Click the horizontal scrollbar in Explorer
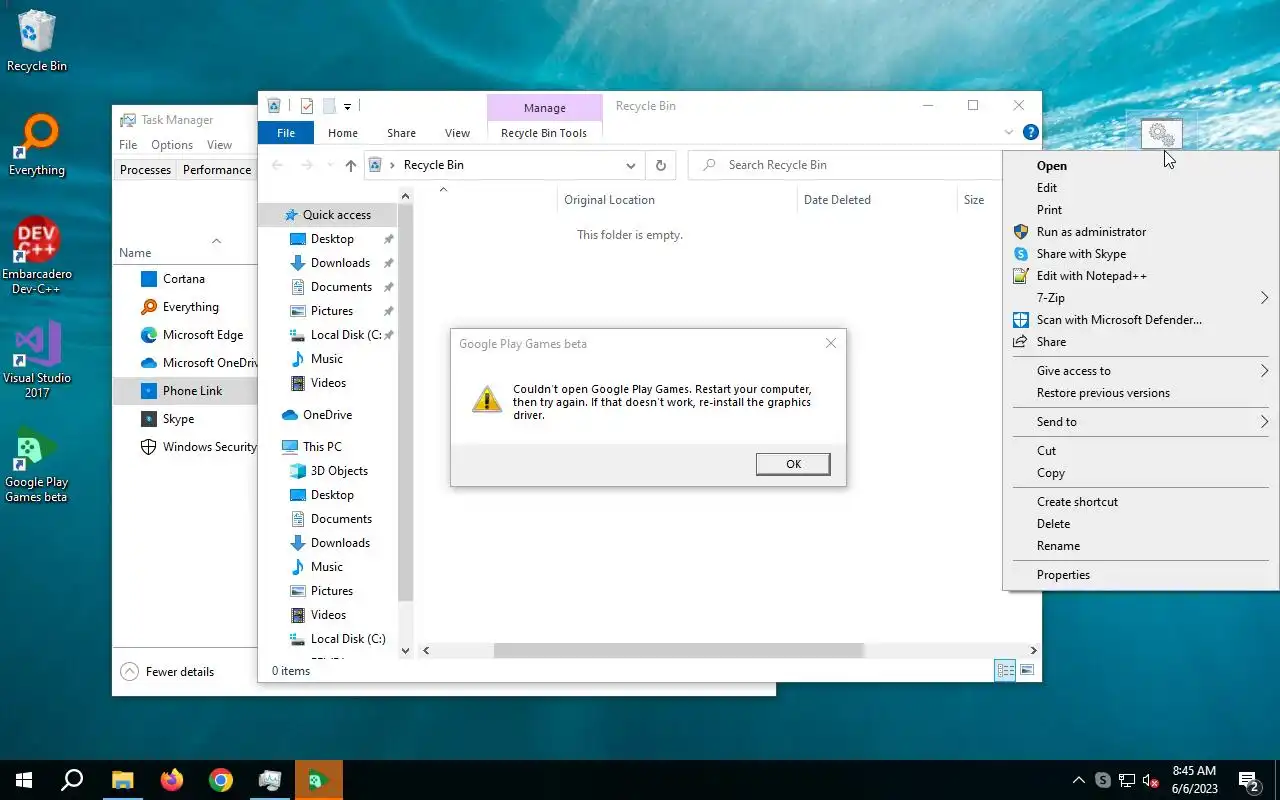1280x800 pixels. (678, 650)
